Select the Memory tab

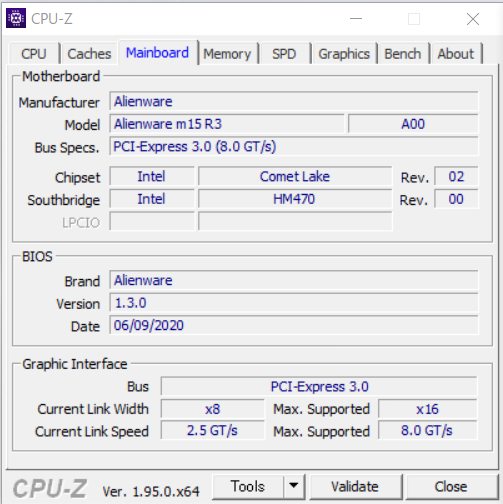227,54
